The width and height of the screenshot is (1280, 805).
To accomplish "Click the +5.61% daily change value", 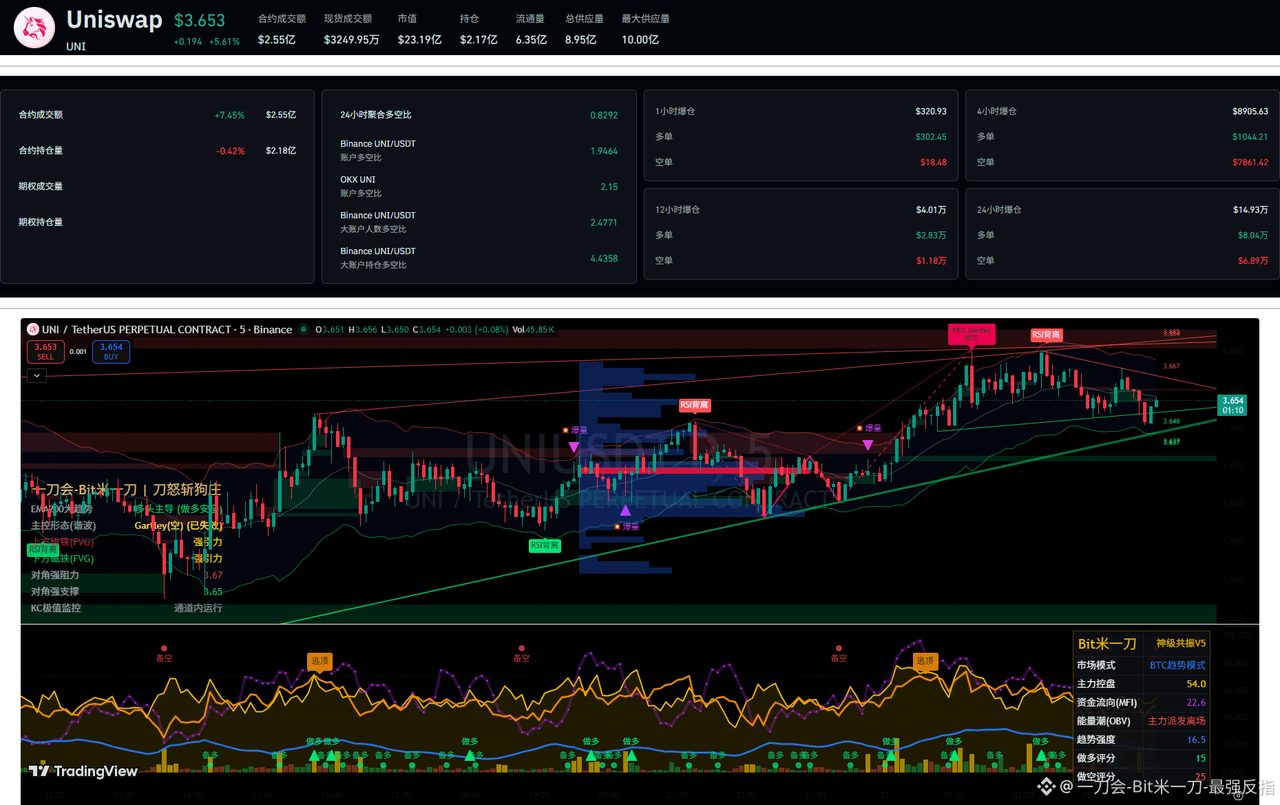I will [225, 42].
